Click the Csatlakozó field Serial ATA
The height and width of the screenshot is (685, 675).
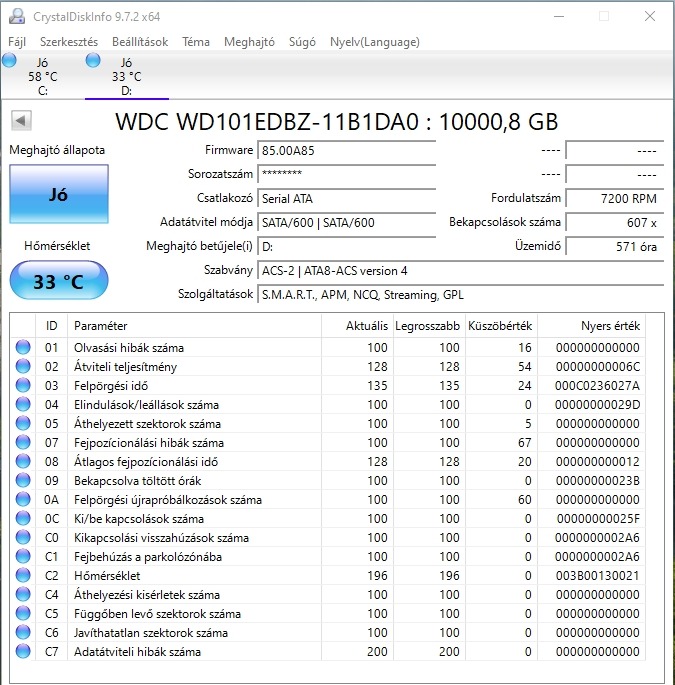[347, 198]
